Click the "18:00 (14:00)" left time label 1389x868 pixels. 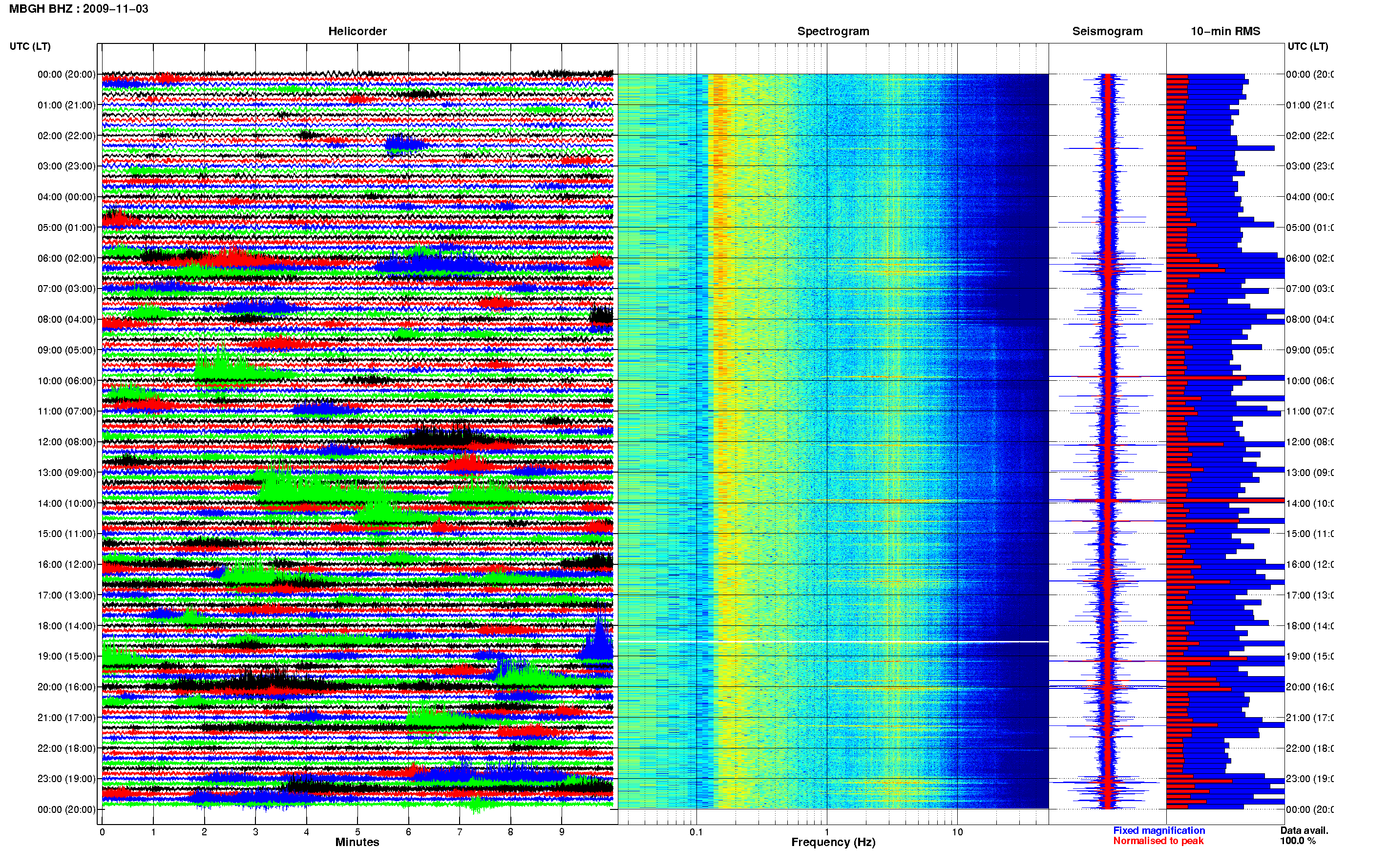[66, 626]
